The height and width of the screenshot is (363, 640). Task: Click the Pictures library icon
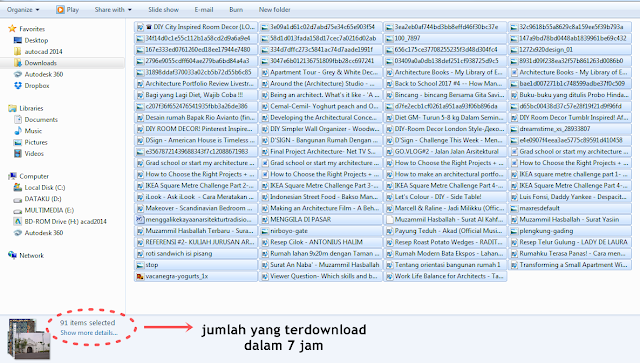(x=18, y=142)
